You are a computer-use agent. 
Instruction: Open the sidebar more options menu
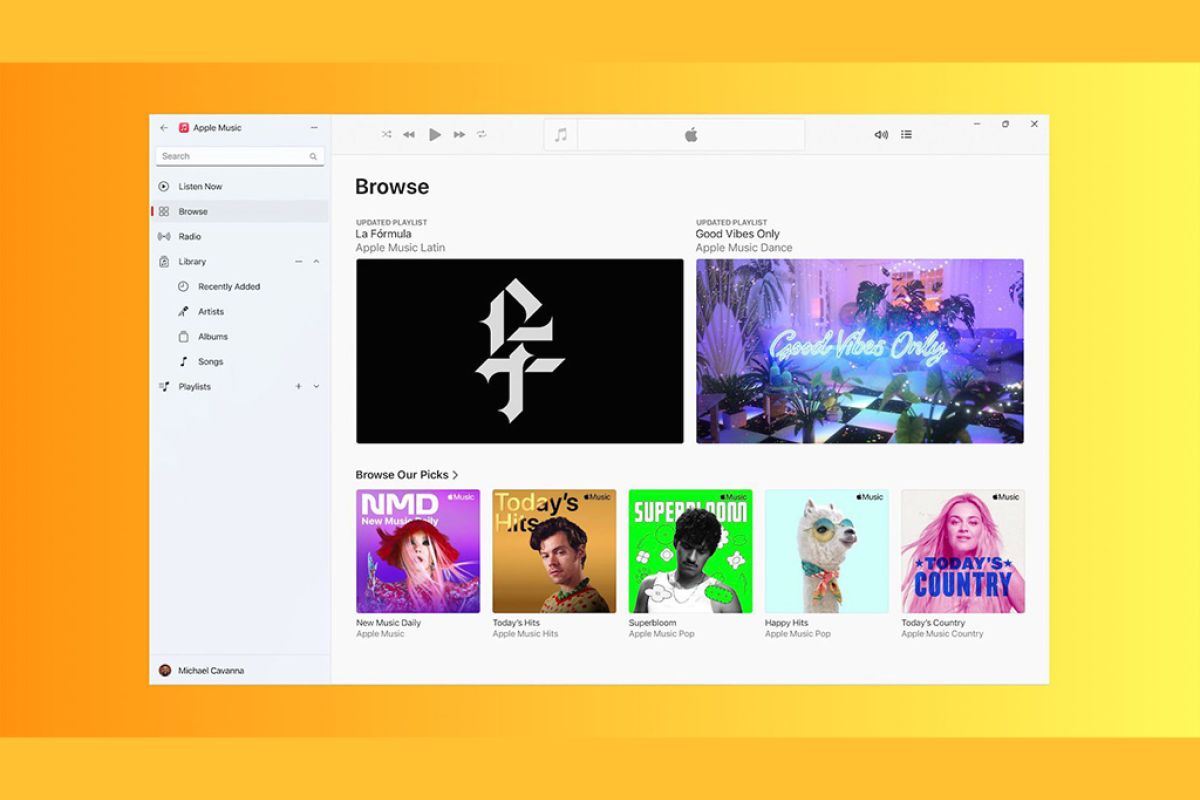[x=314, y=128]
